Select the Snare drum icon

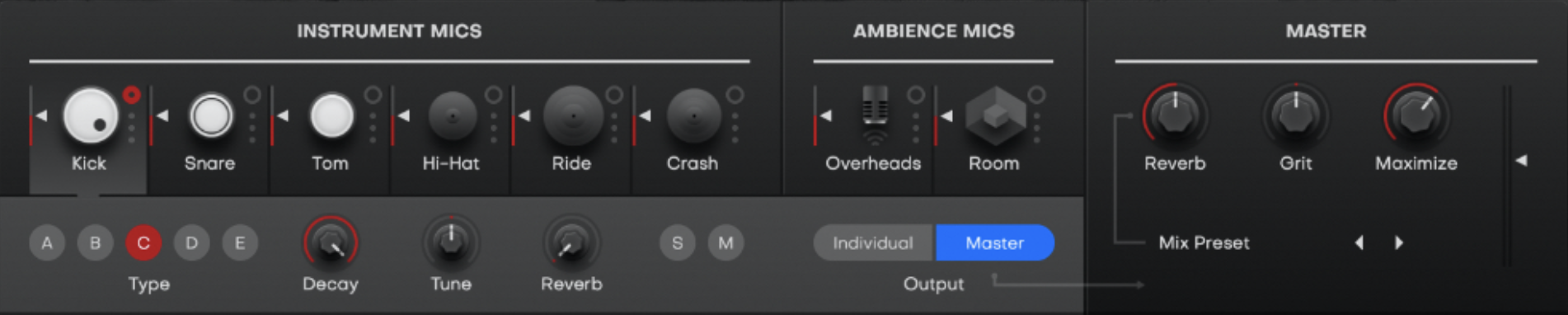click(x=211, y=115)
